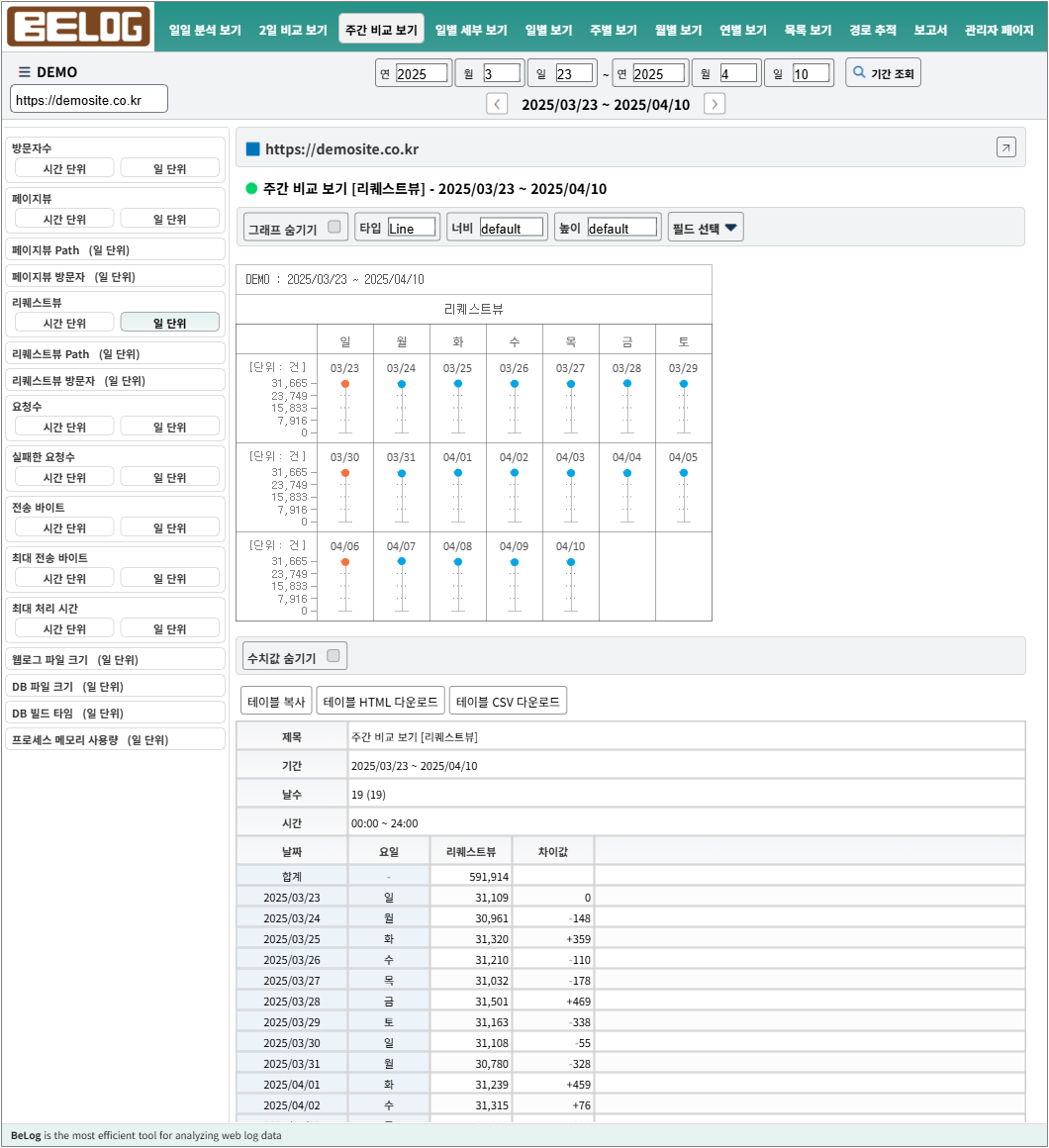The image size is (1049, 1148).
Task: Open the 타입 Line selector
Action: pyautogui.click(x=412, y=228)
